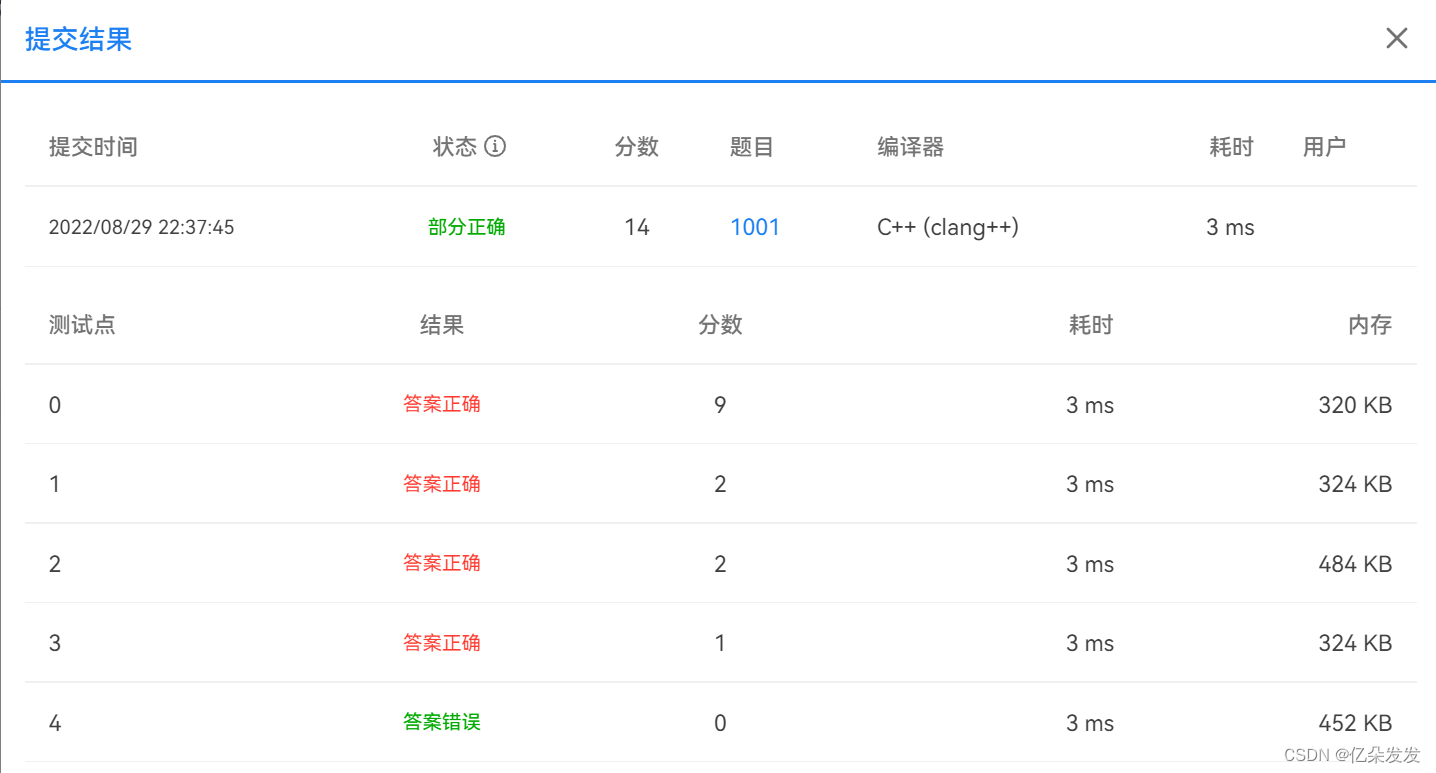
Task: Click the 部分正确 status text
Action: (x=467, y=227)
